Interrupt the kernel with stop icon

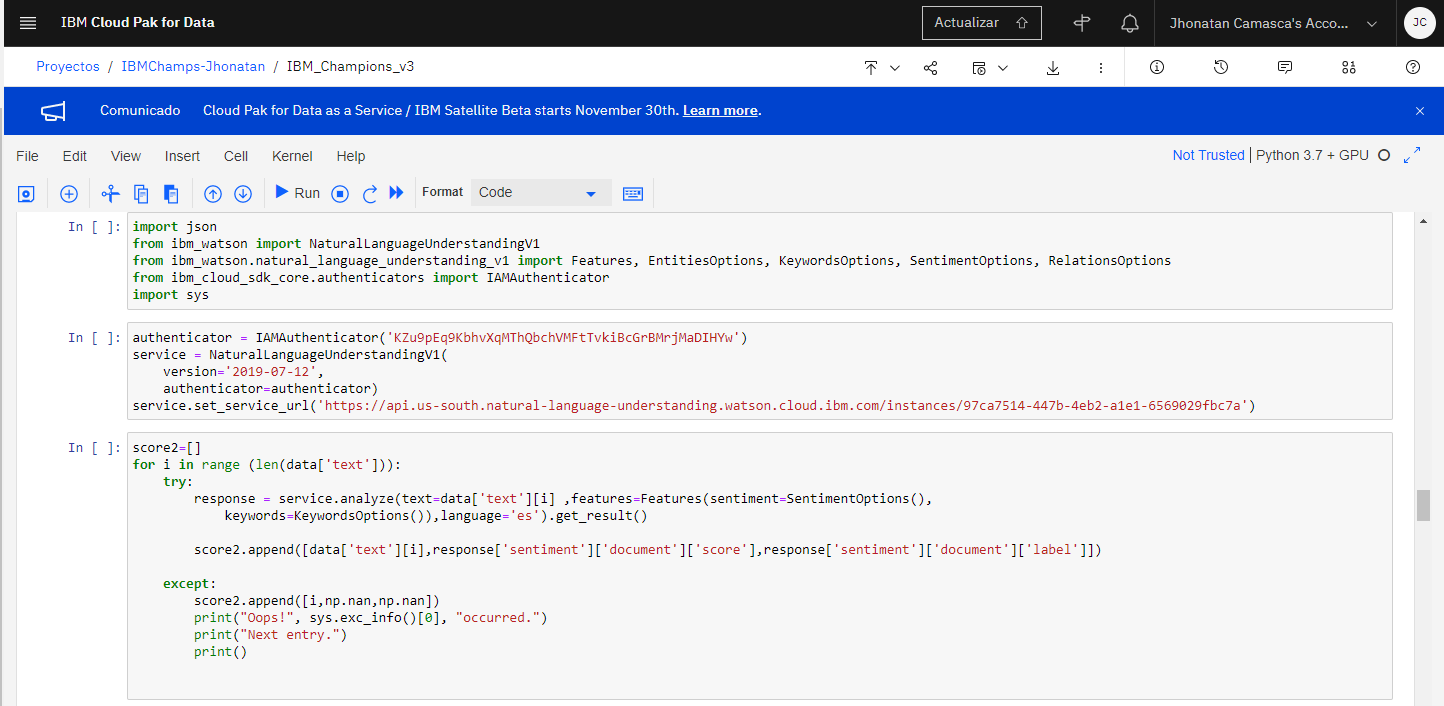pyautogui.click(x=340, y=193)
